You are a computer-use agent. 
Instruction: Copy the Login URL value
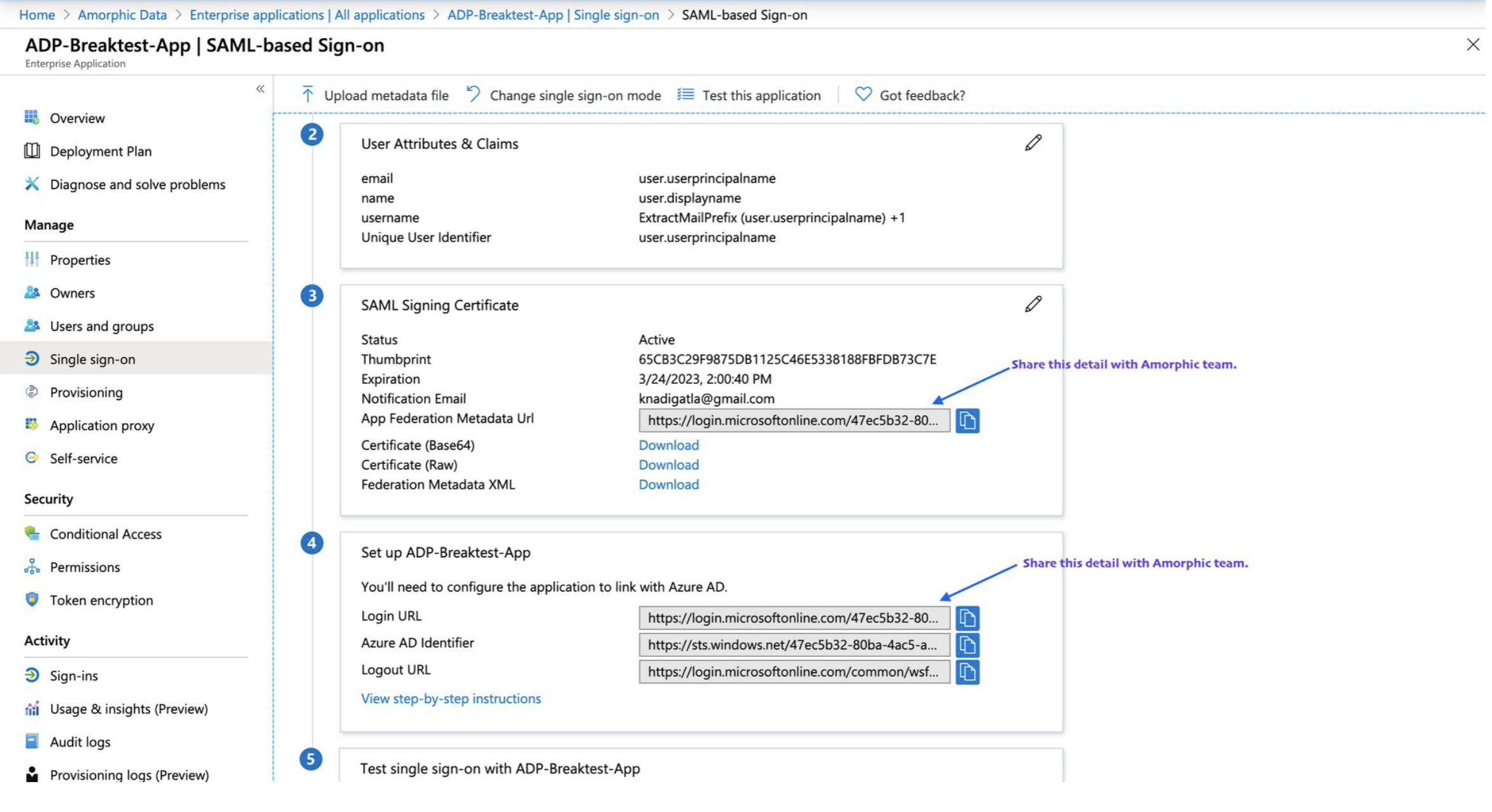pyautogui.click(x=966, y=617)
